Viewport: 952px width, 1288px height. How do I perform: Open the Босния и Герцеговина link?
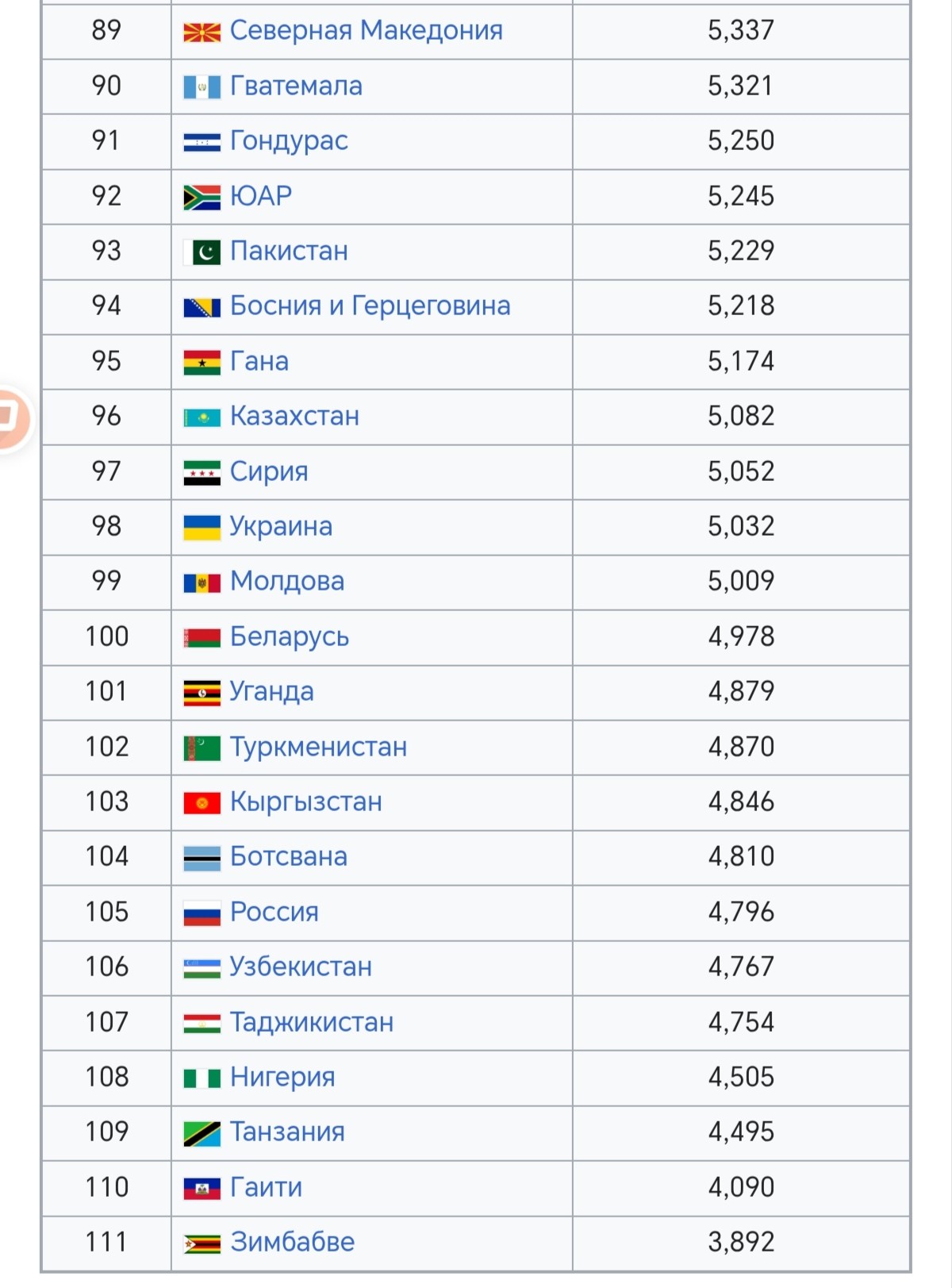click(x=370, y=306)
